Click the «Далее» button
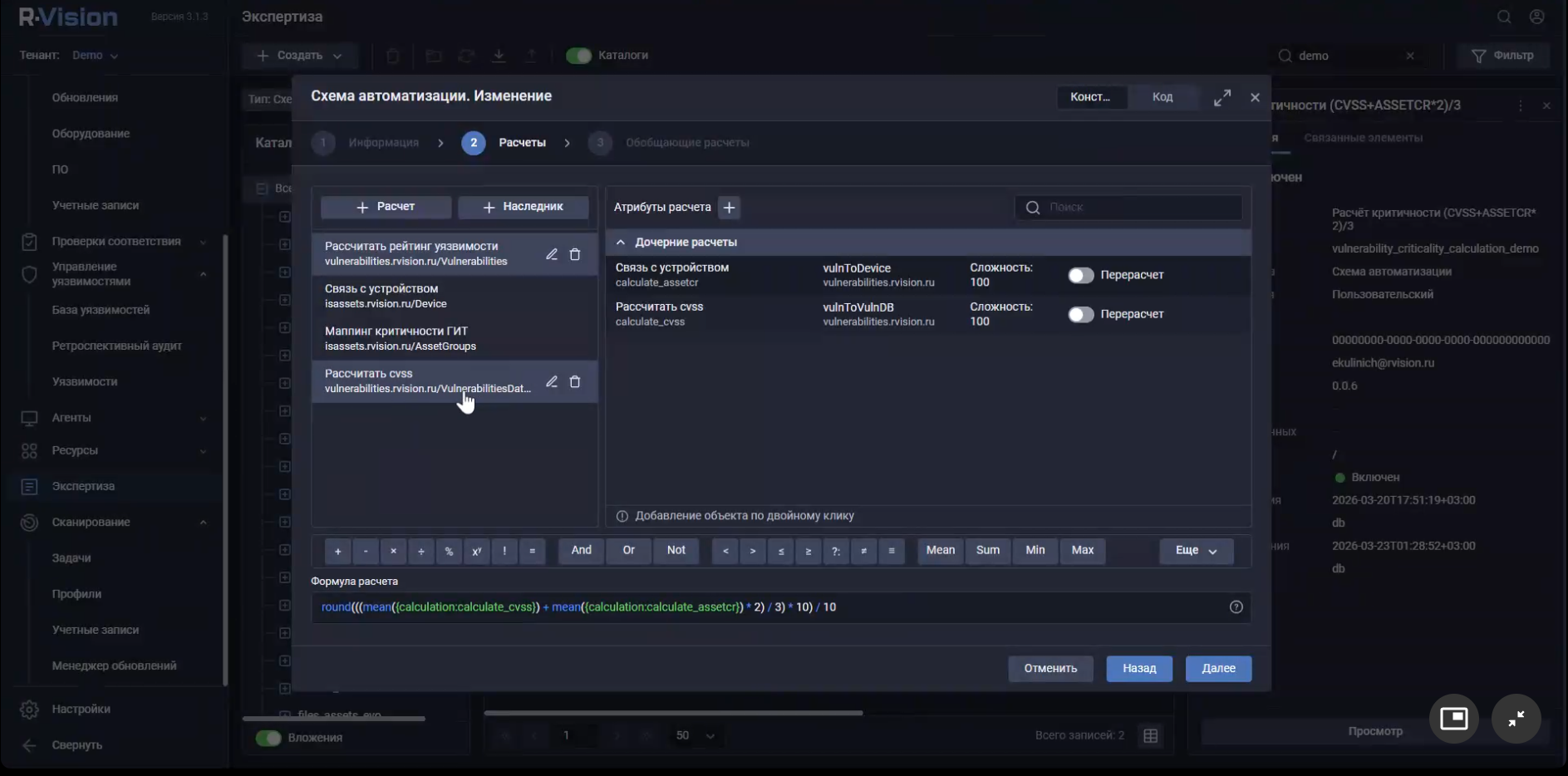This screenshot has width=1568, height=776. [1217, 668]
